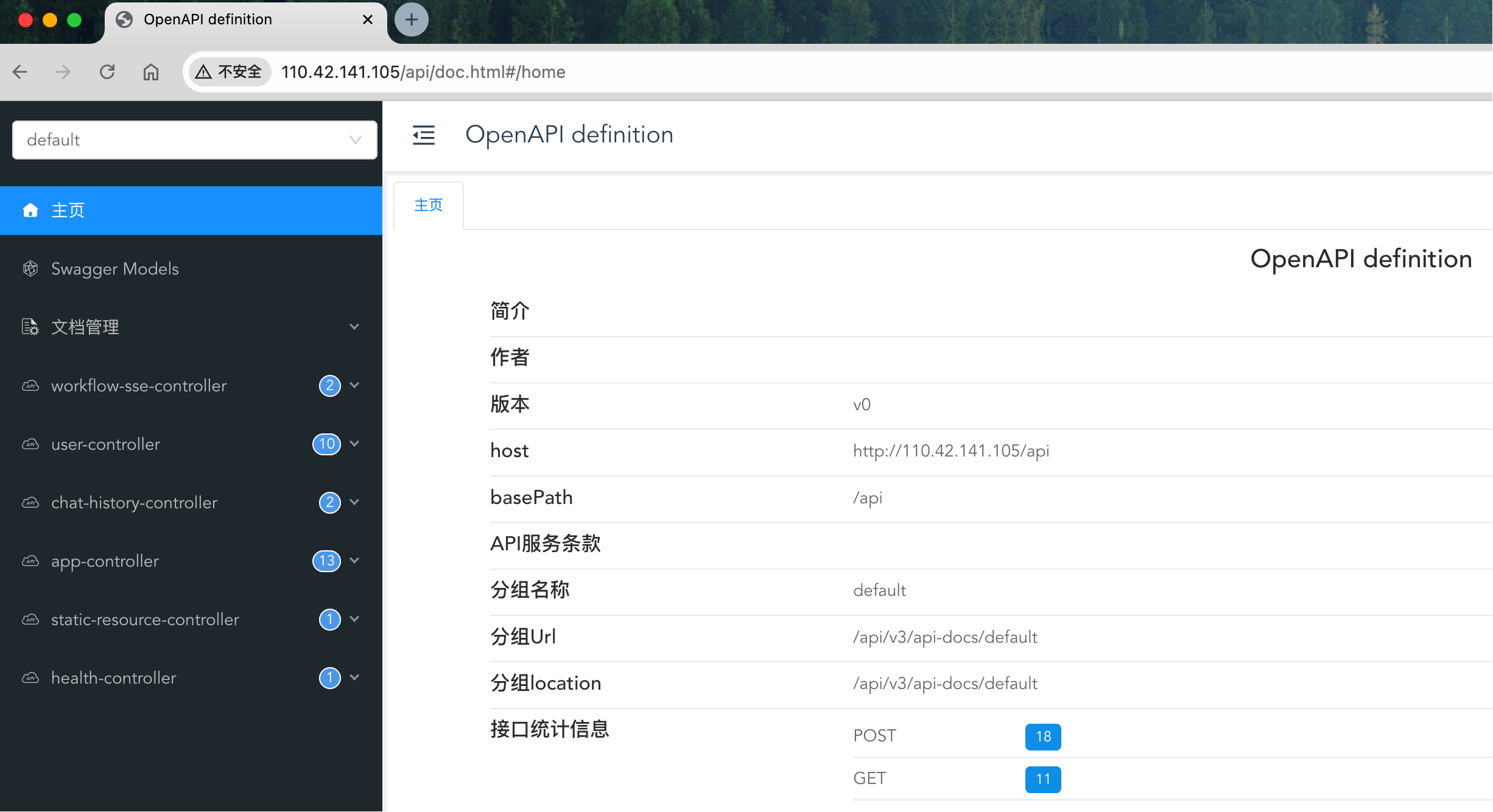This screenshot has width=1493, height=812.
Task: Click the Swagger Models cube icon
Action: (x=30, y=268)
